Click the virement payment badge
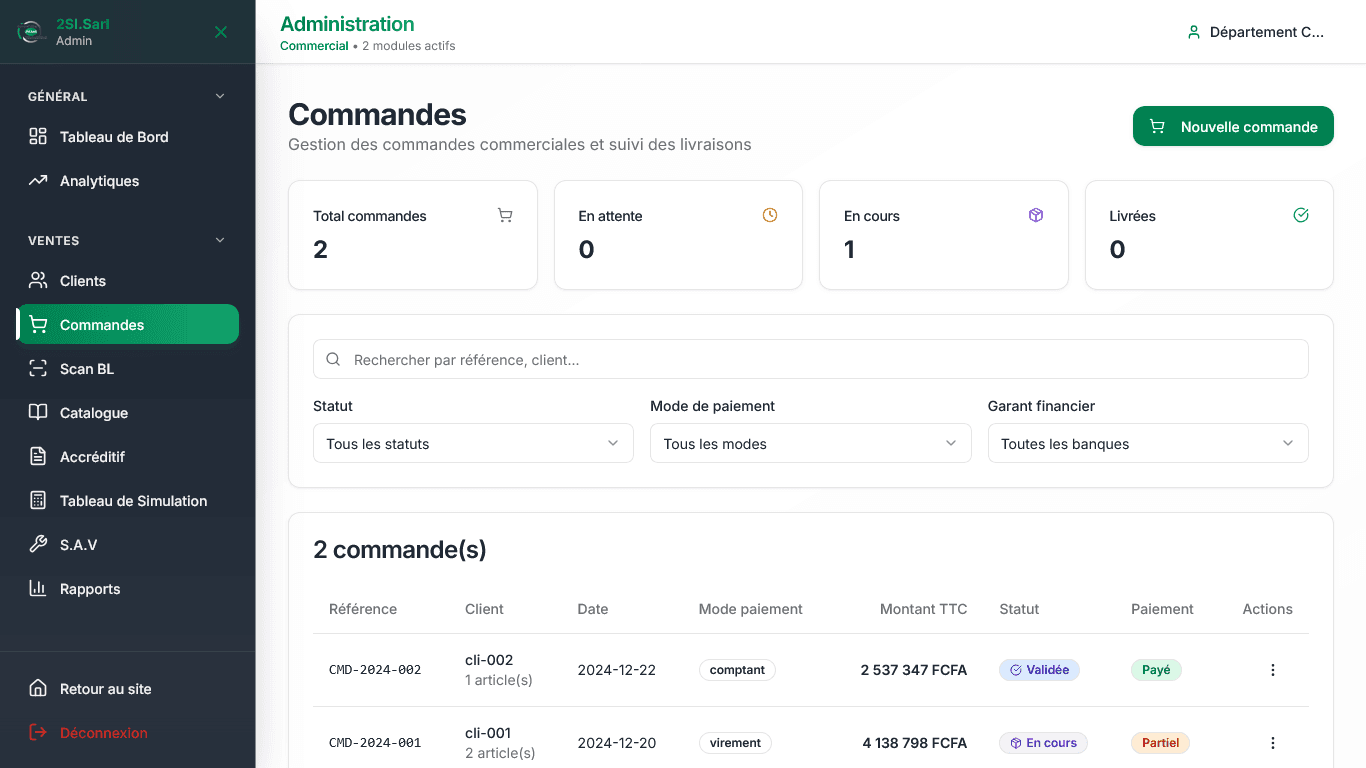This screenshot has height=768, width=1366. [x=735, y=743]
